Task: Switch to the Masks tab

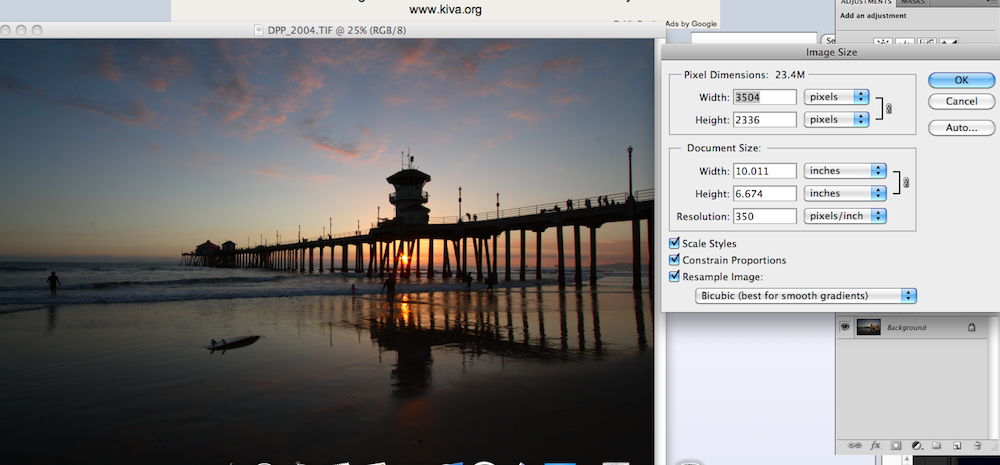Action: pyautogui.click(x=913, y=3)
